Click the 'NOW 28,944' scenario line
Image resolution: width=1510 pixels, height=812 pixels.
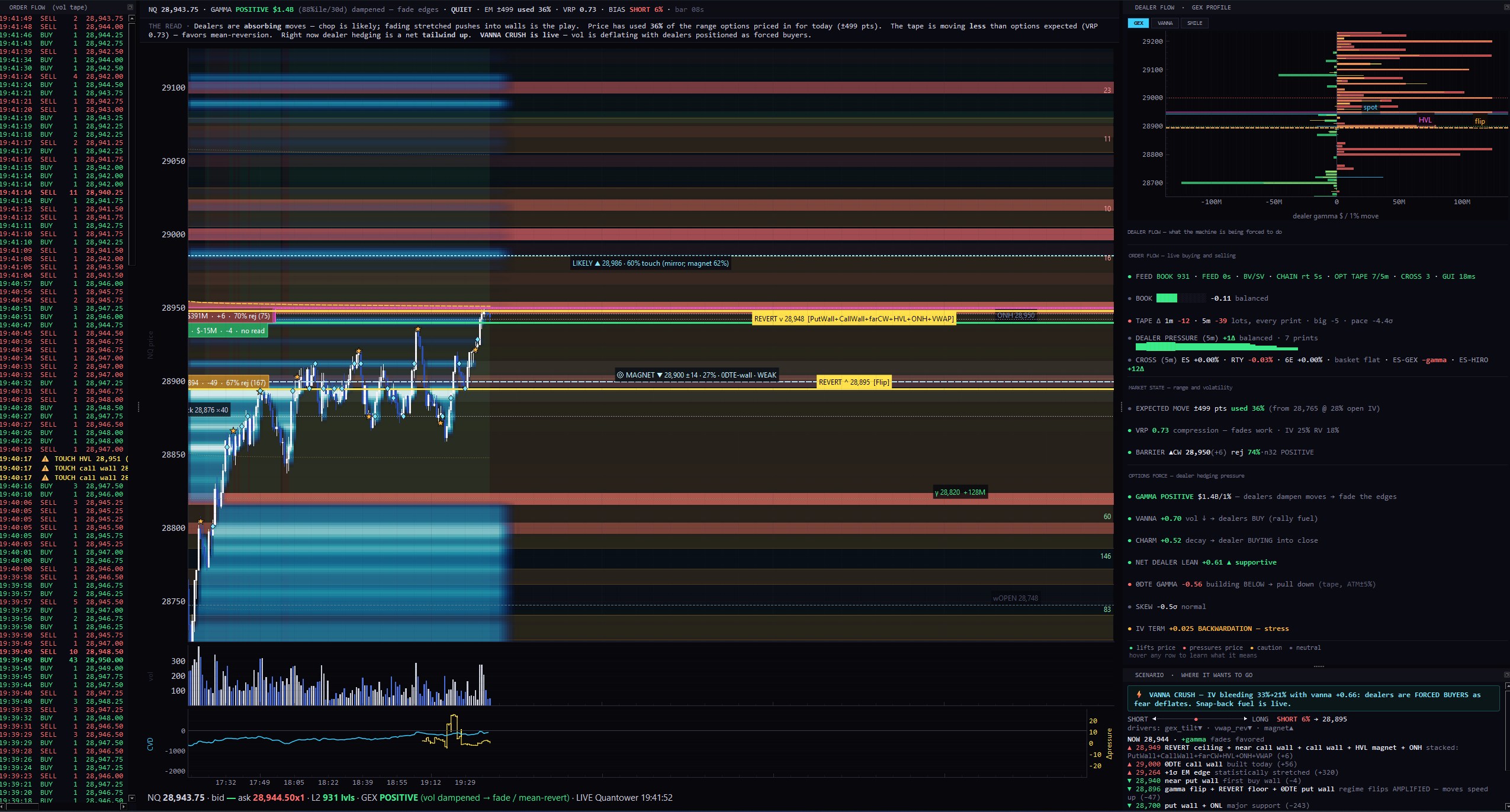[x=1196, y=739]
